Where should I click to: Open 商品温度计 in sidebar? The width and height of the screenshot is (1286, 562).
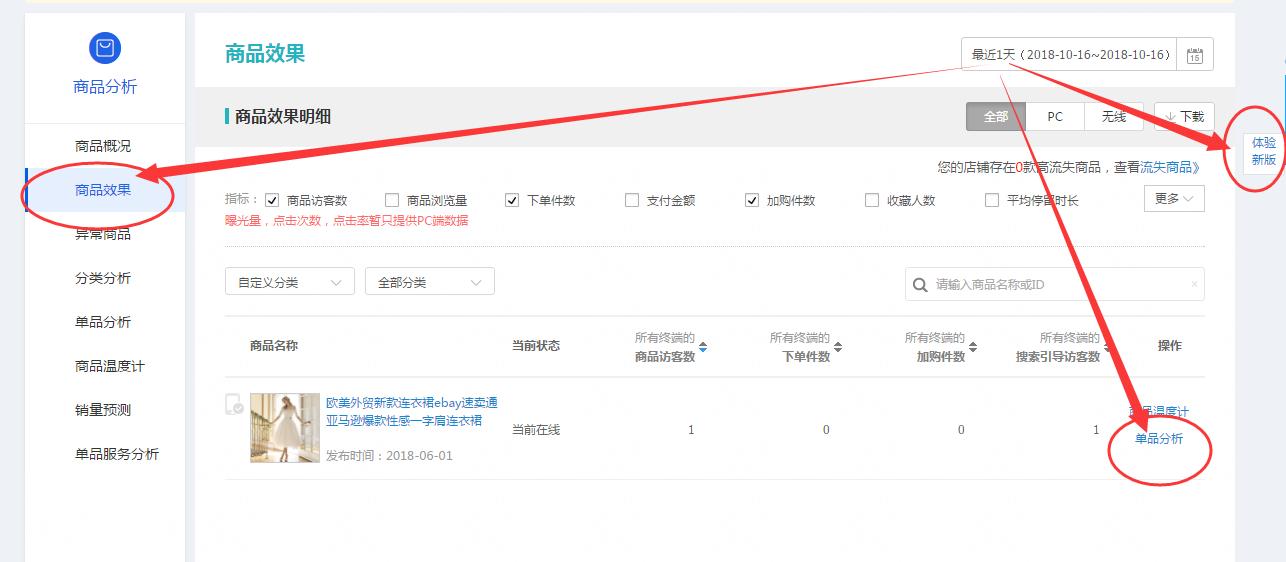coord(110,366)
